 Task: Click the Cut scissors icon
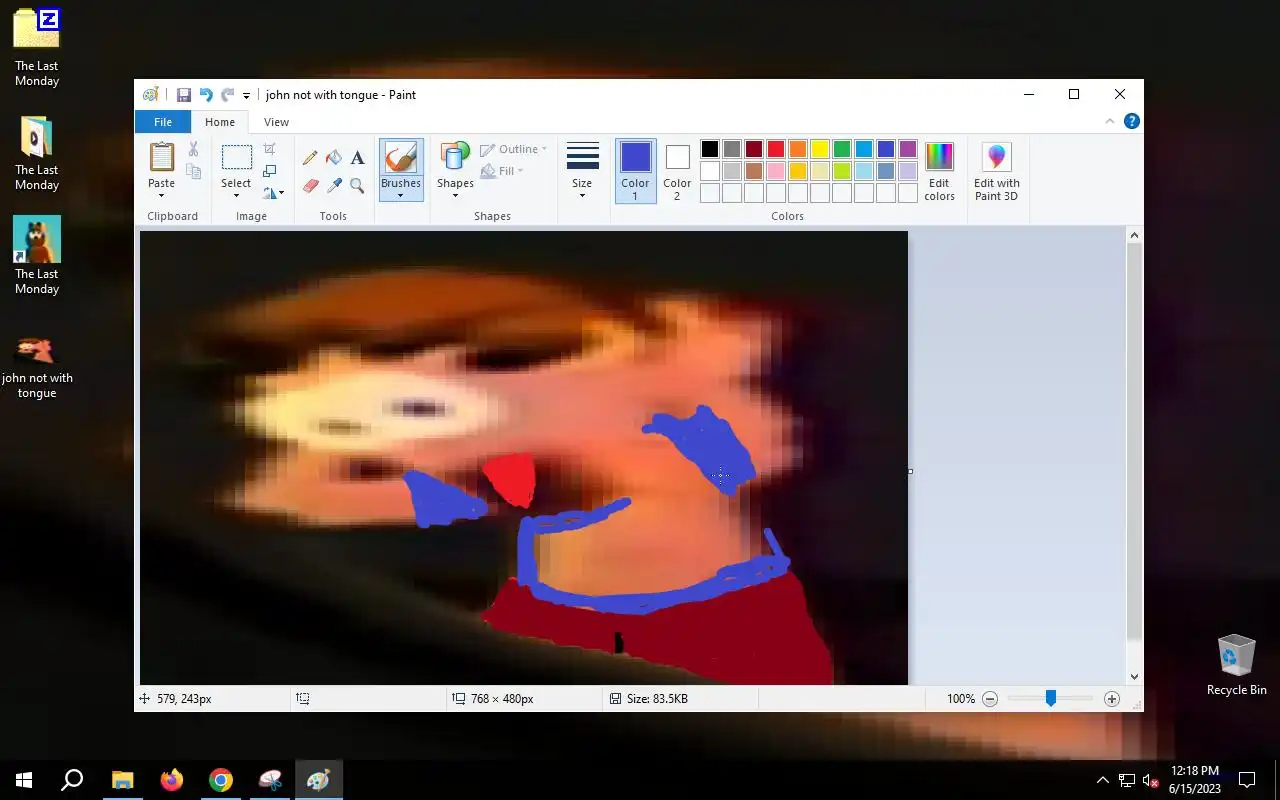coord(193,149)
